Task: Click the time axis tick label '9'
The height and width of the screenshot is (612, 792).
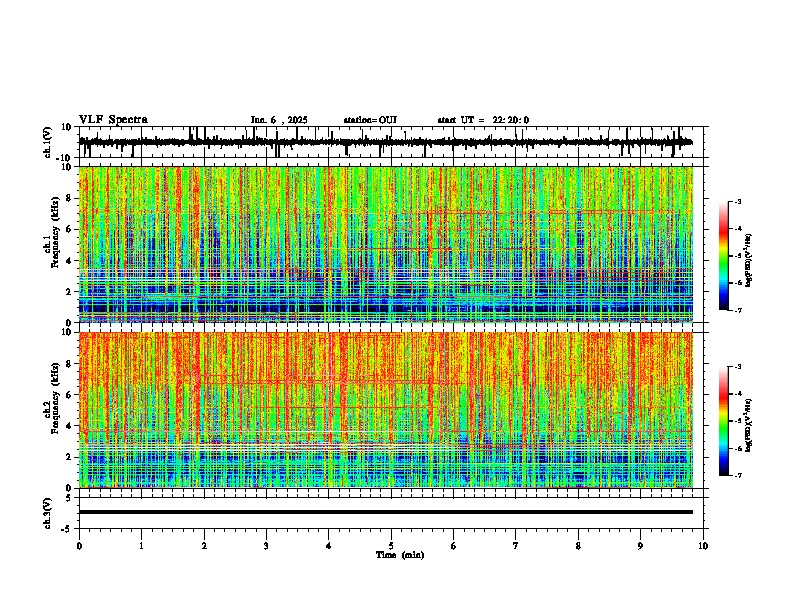Action: 640,546
